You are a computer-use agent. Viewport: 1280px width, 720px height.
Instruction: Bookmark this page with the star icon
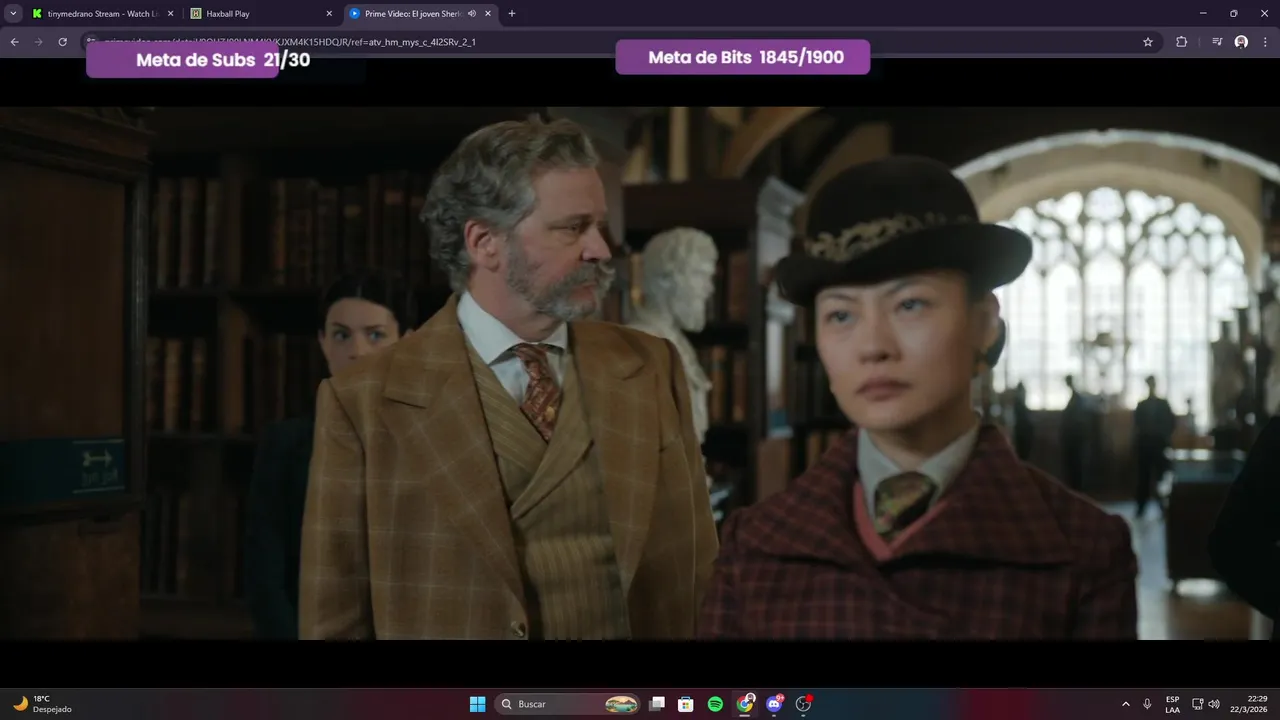(1148, 42)
